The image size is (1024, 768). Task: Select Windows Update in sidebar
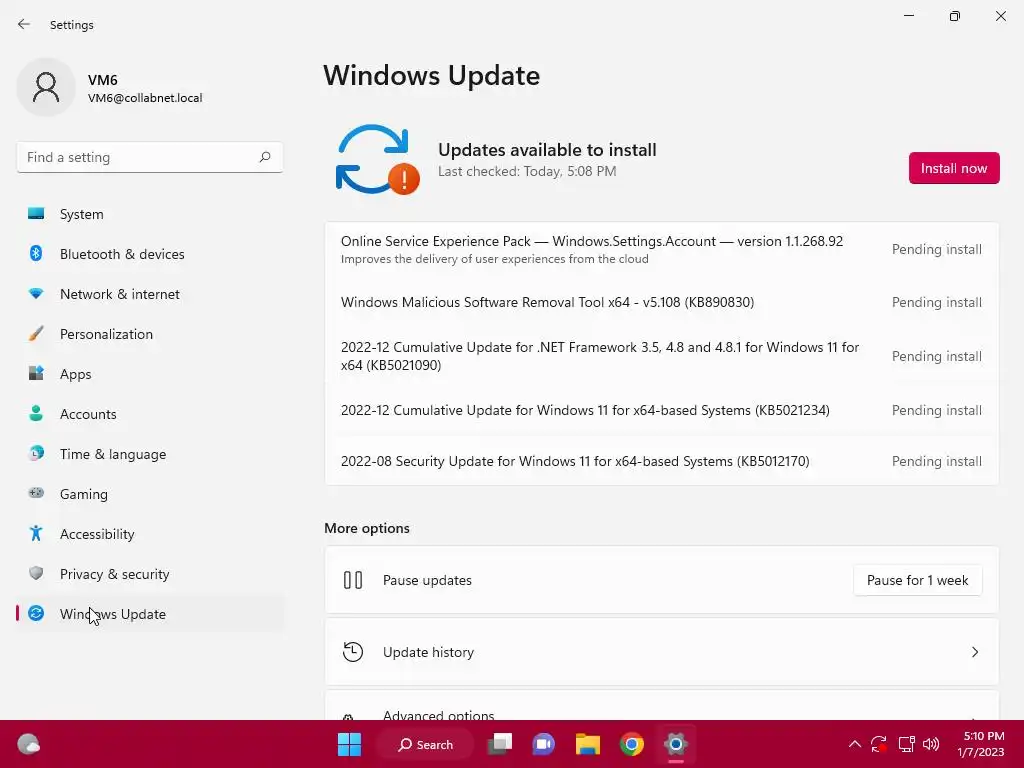(150, 614)
